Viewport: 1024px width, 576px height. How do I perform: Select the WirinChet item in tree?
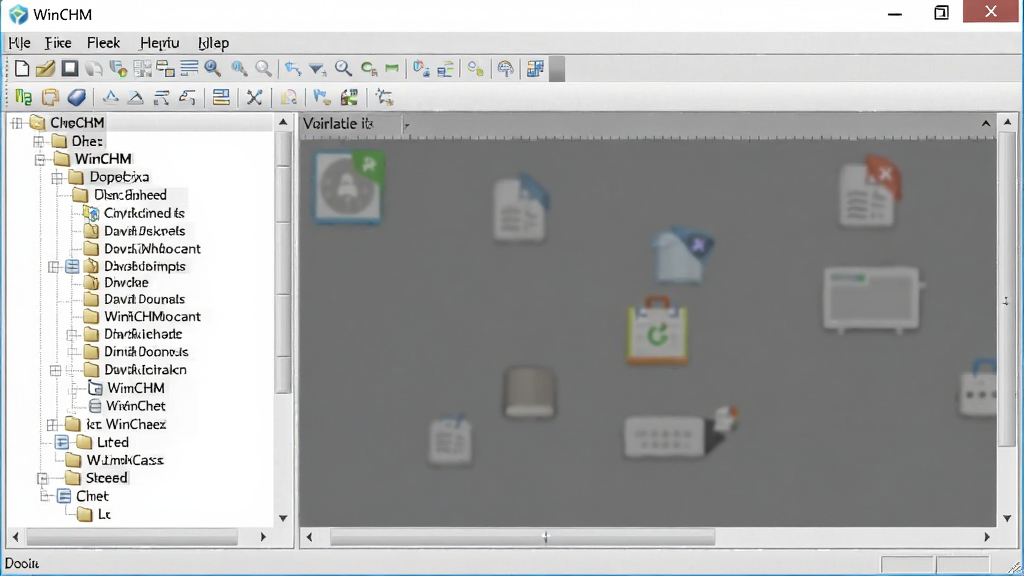(x=136, y=406)
